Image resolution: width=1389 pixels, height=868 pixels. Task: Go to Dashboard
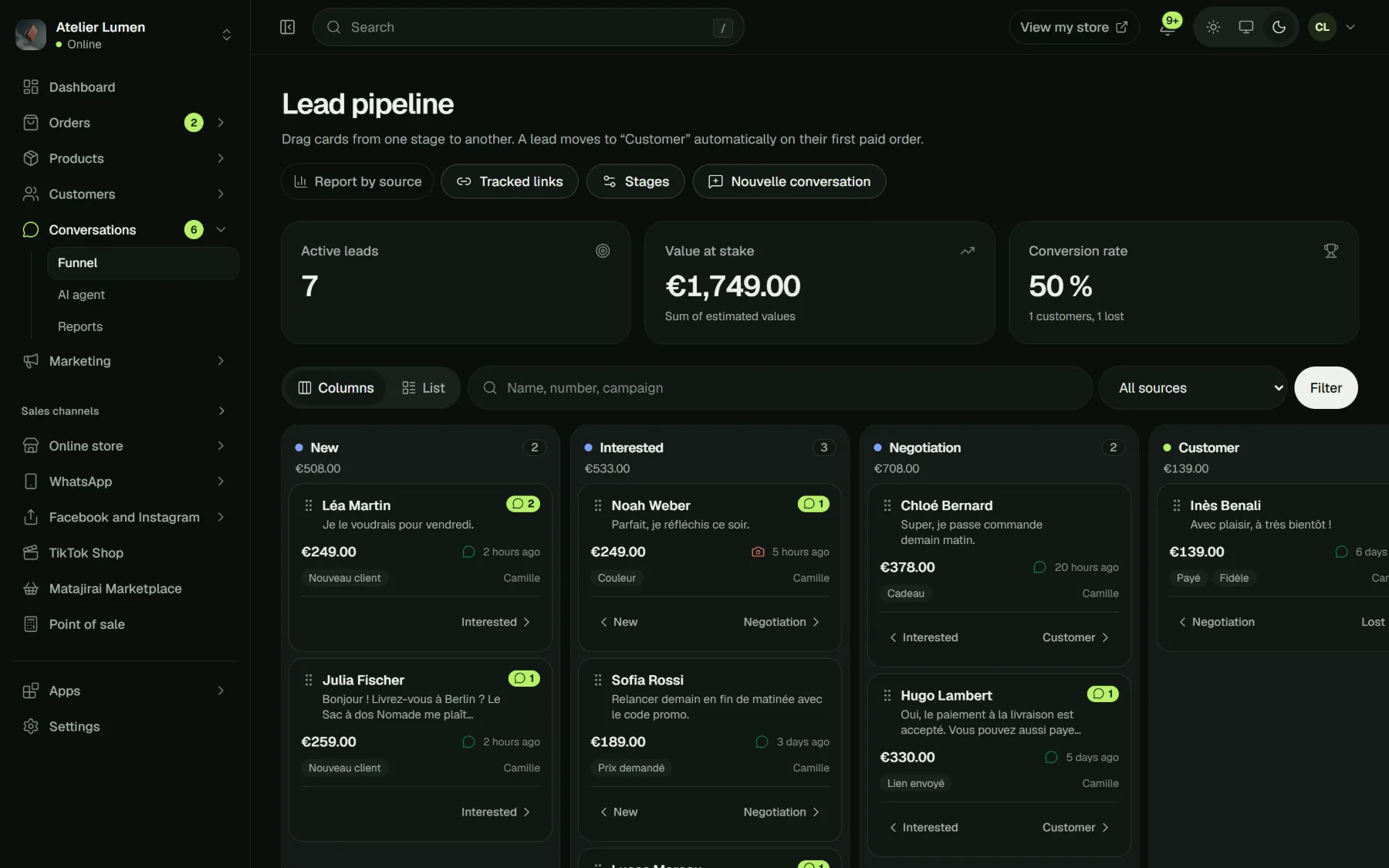tap(124, 87)
